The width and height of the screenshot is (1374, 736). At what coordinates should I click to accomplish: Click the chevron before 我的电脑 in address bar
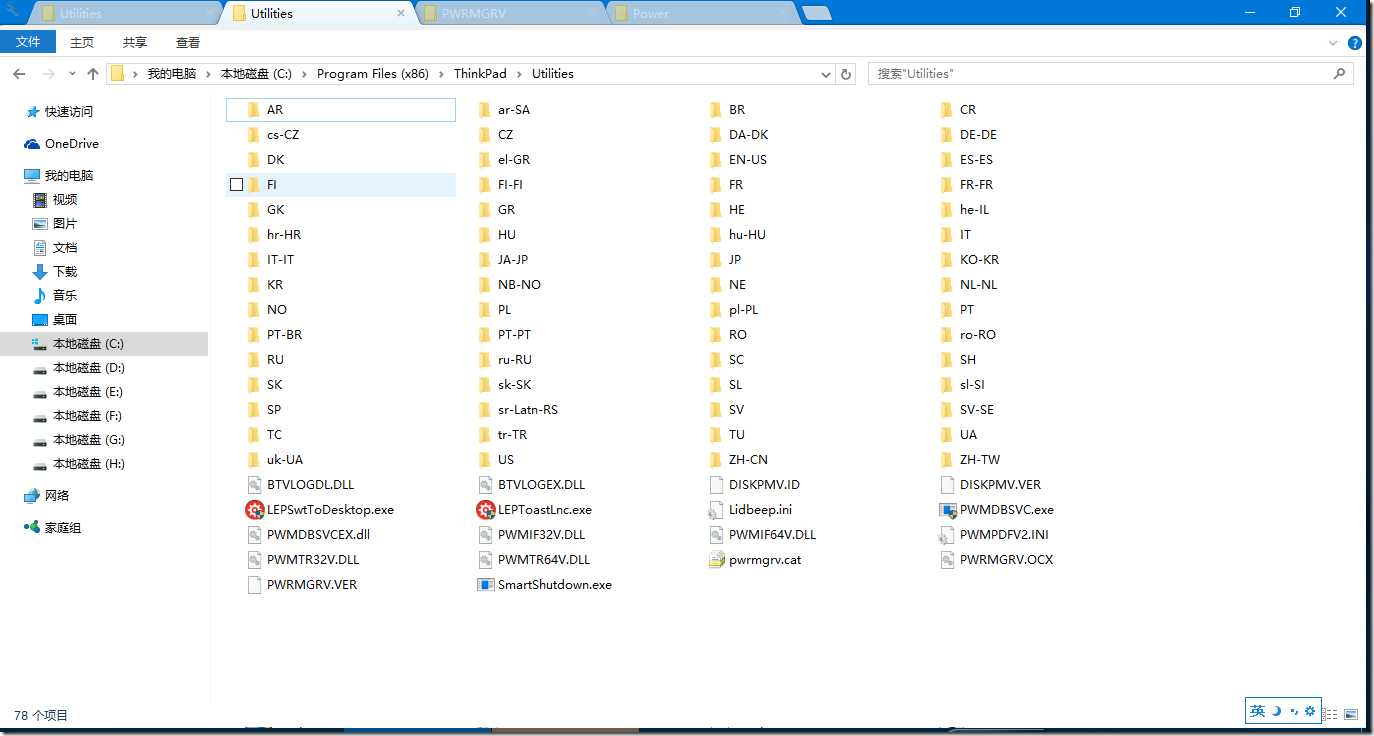click(135, 74)
